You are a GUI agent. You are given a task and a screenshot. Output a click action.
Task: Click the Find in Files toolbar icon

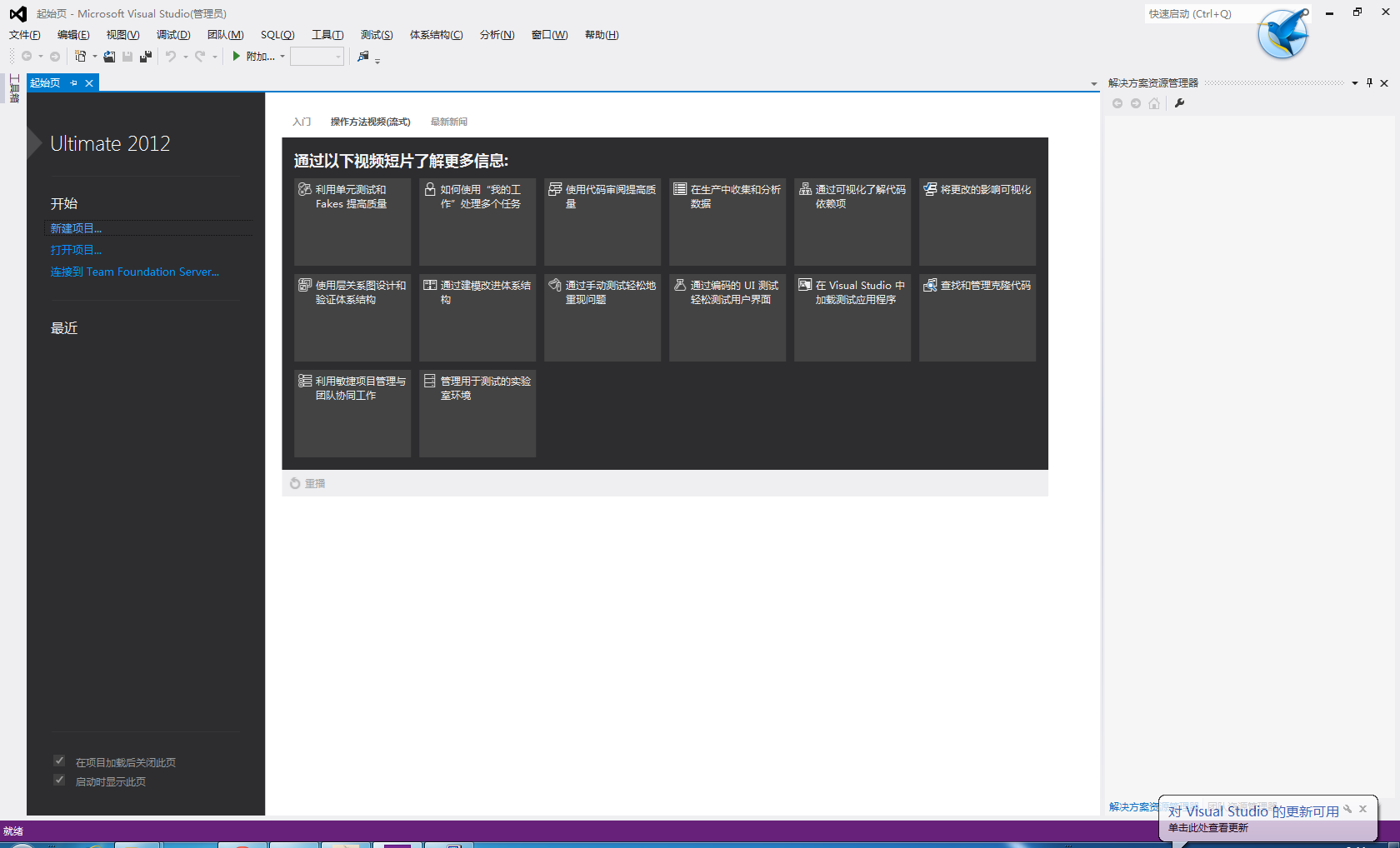click(362, 57)
